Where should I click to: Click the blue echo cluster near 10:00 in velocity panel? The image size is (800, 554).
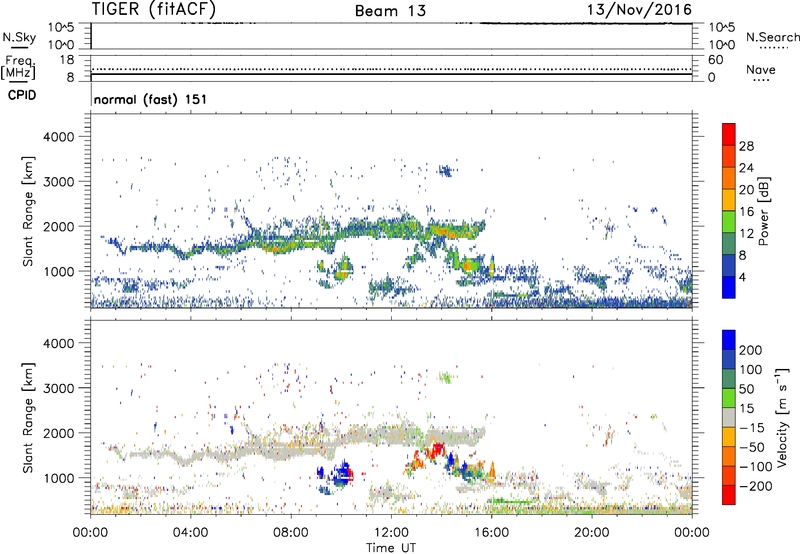[343, 472]
